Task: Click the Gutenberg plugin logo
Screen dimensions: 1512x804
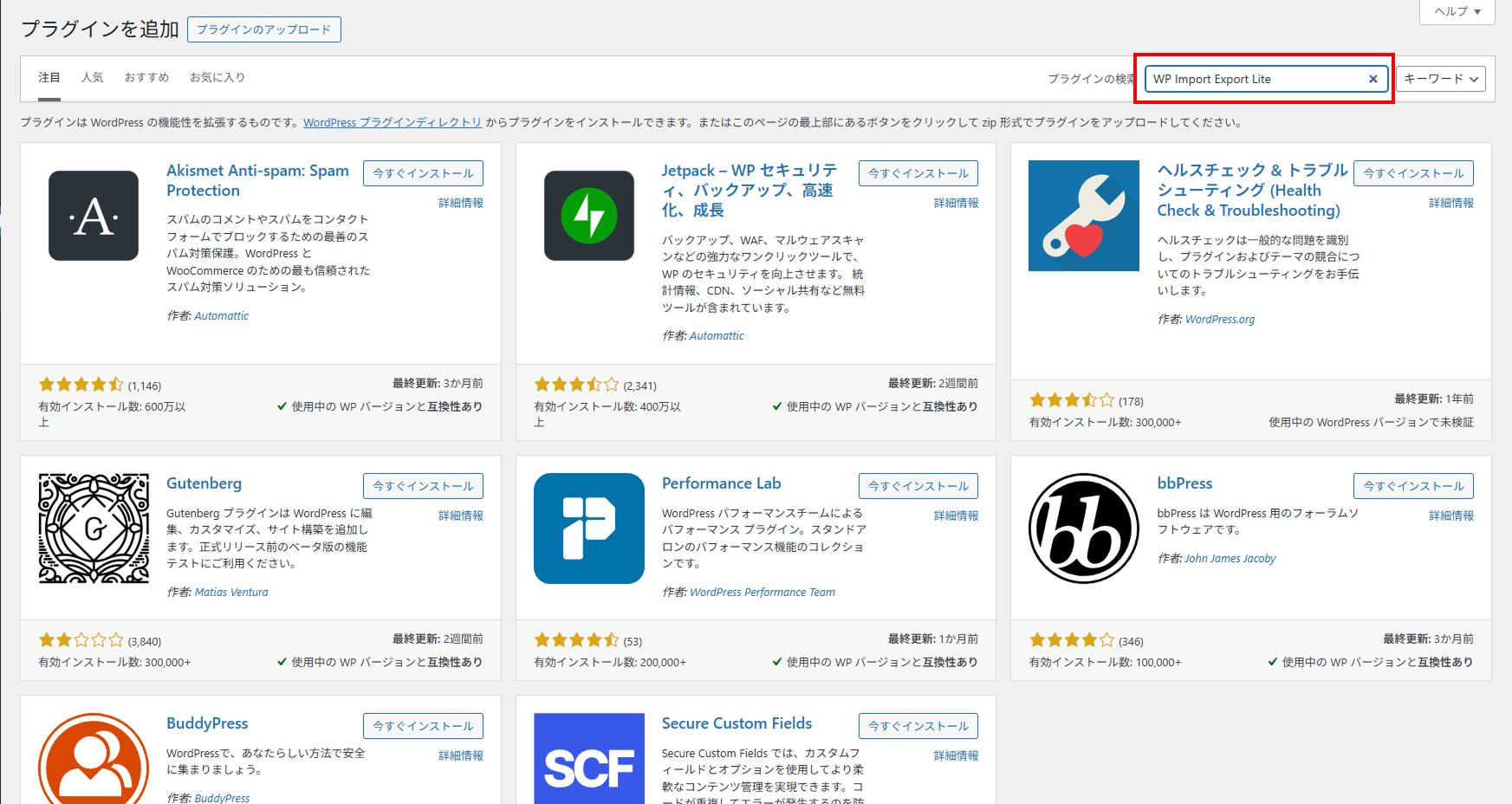Action: (x=94, y=528)
